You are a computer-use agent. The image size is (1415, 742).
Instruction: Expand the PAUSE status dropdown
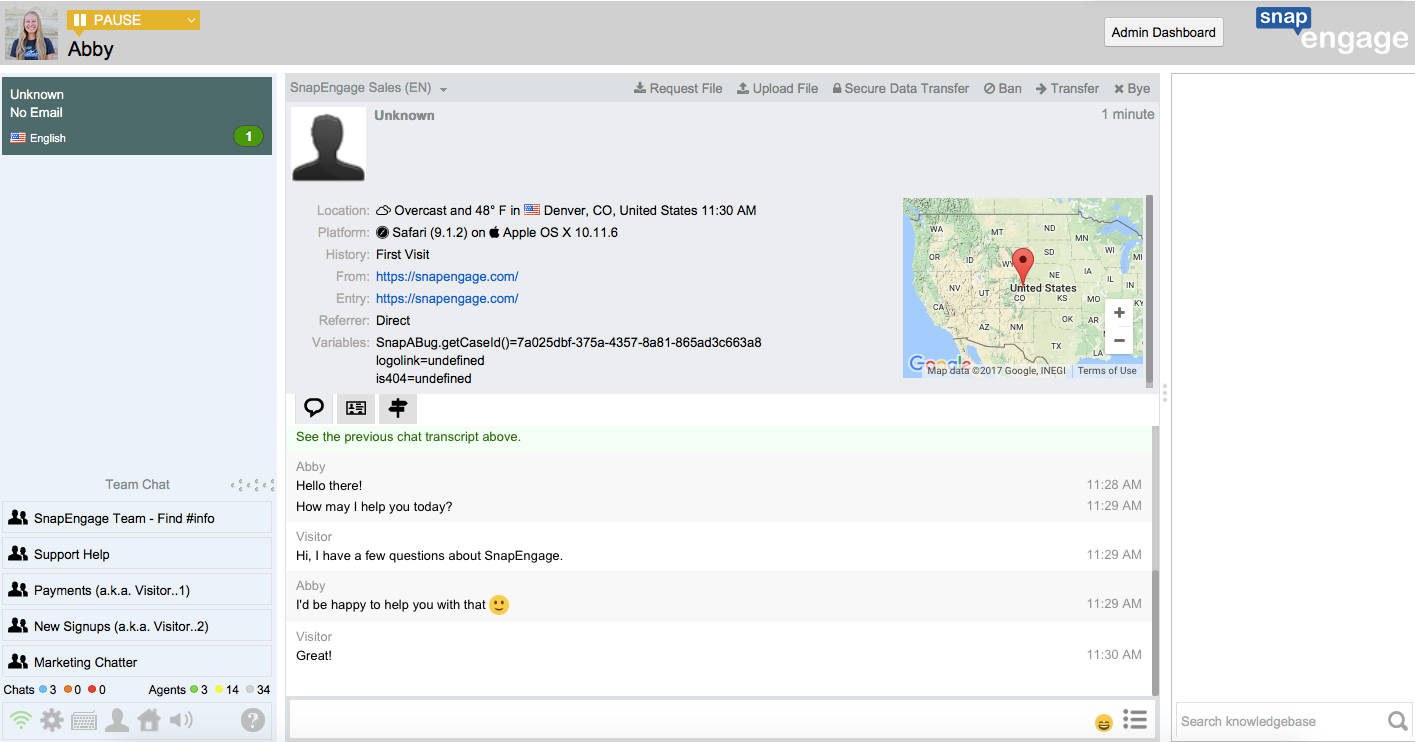(190, 20)
